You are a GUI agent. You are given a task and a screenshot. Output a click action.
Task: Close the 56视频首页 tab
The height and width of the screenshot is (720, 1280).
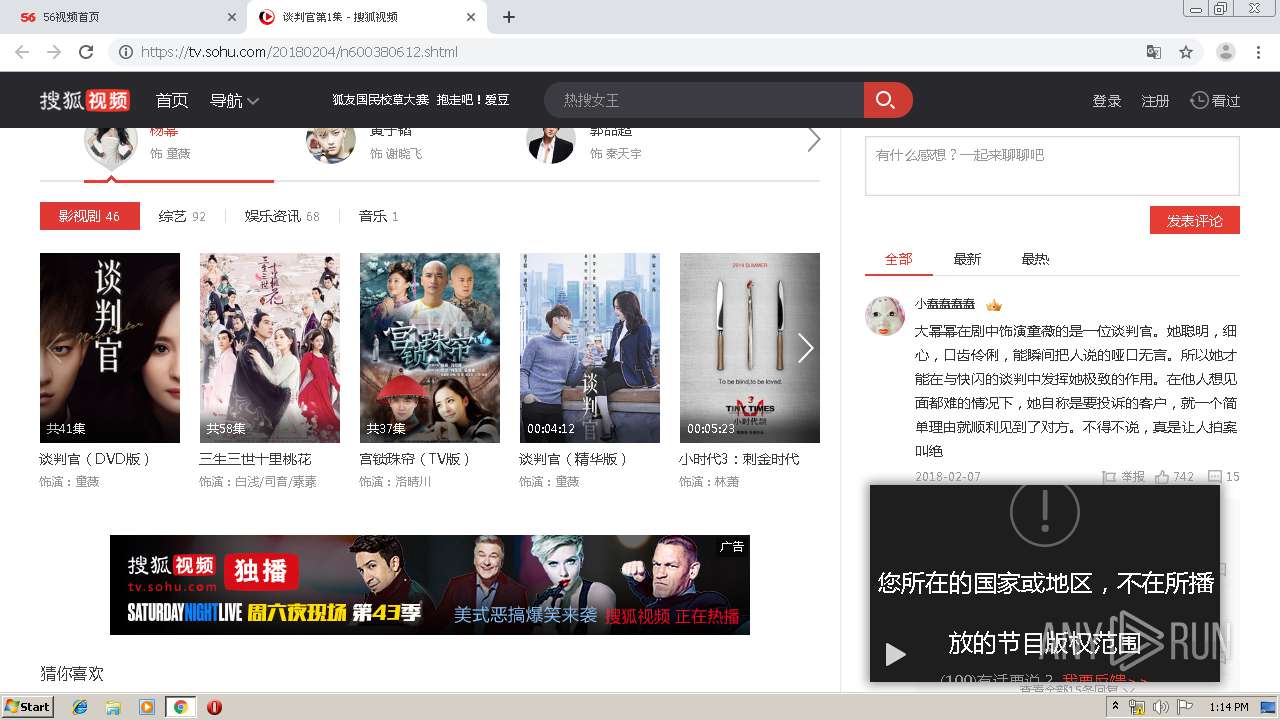[x=232, y=17]
